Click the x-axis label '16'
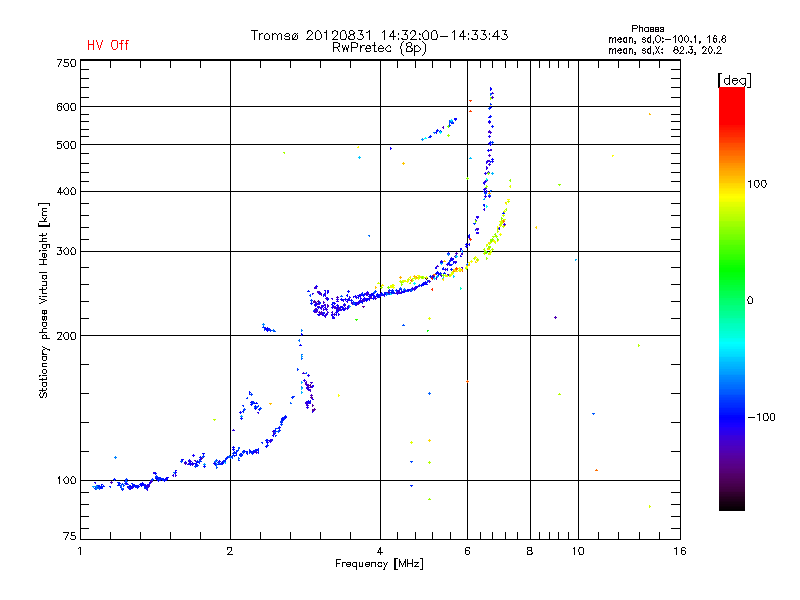 pyautogui.click(x=680, y=551)
